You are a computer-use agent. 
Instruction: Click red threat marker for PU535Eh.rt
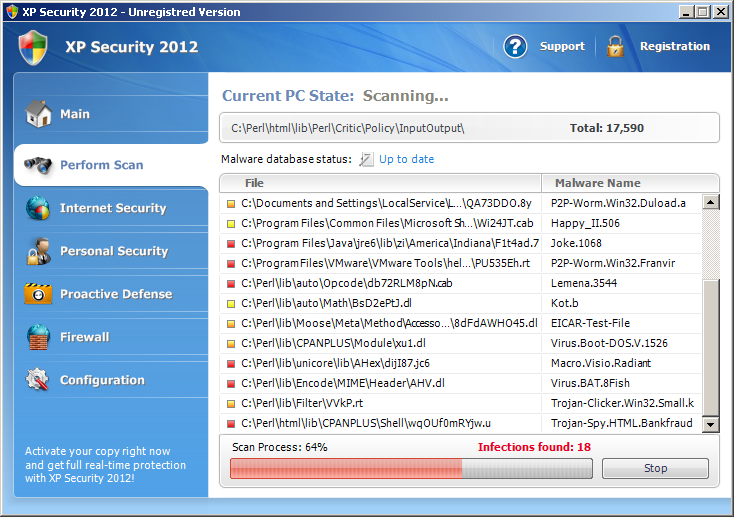tap(231, 264)
